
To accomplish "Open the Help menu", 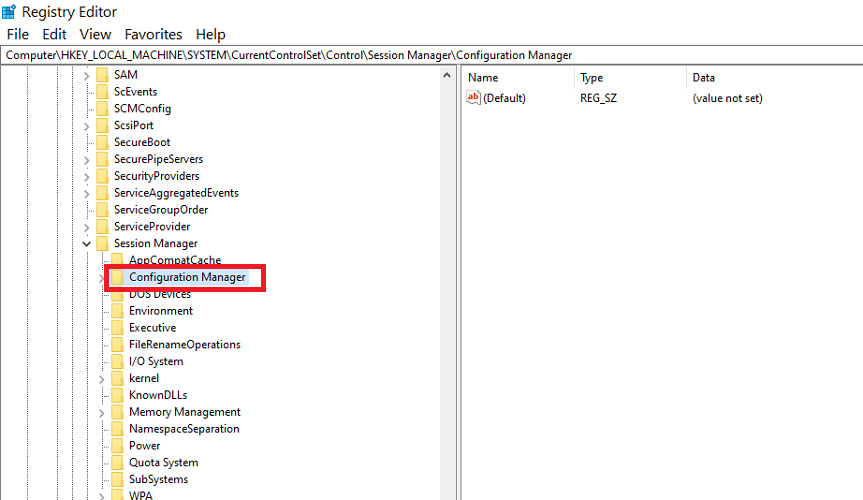I will [210, 34].
